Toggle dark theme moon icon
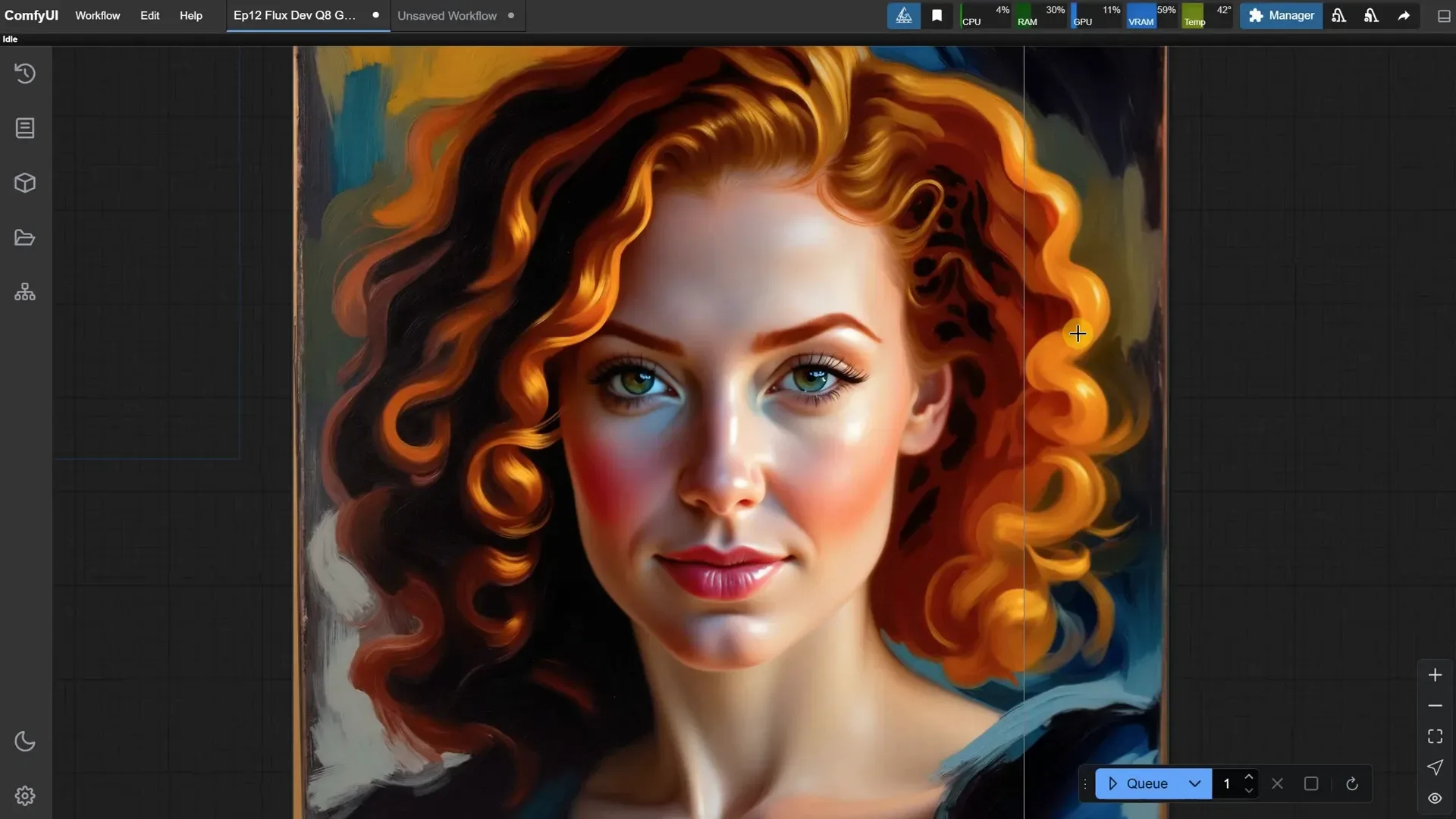Viewport: 1456px width, 819px height. tap(25, 741)
